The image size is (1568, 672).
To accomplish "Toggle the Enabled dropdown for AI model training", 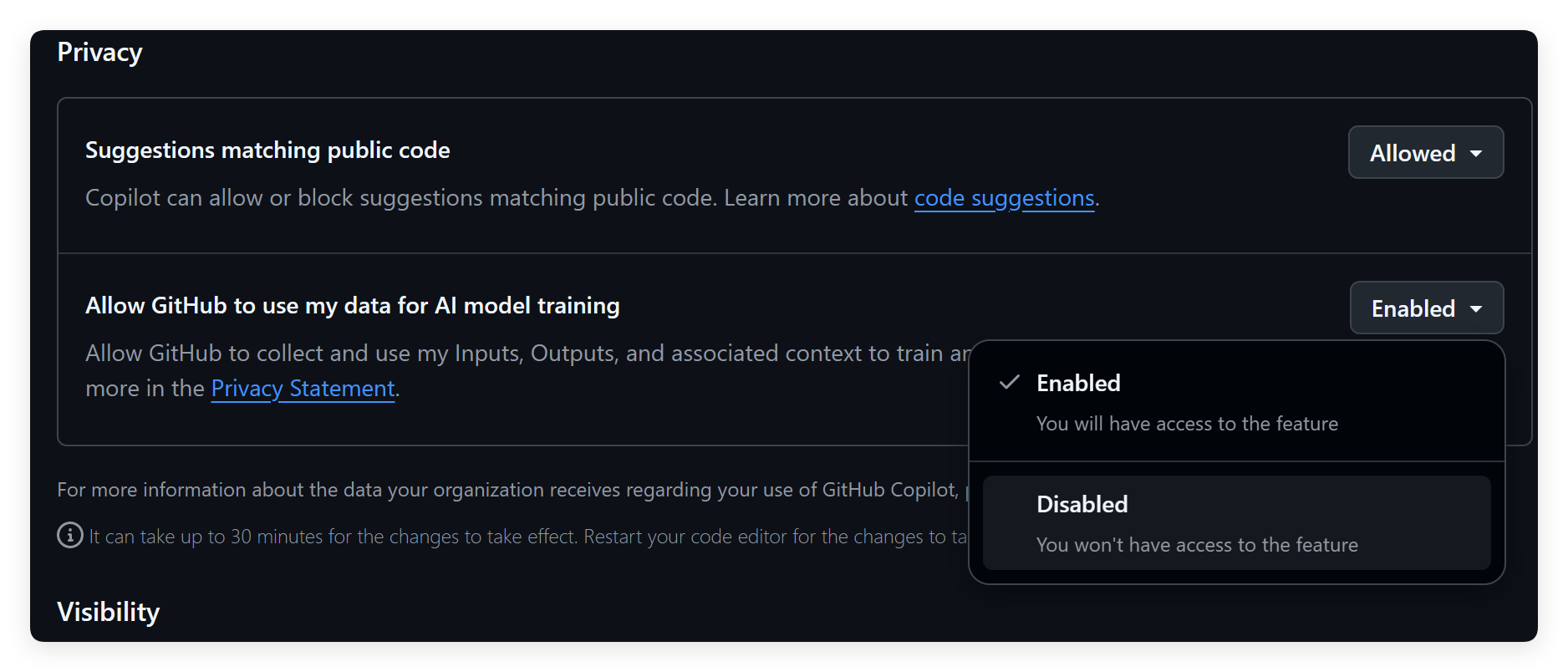I will tap(1426, 308).
